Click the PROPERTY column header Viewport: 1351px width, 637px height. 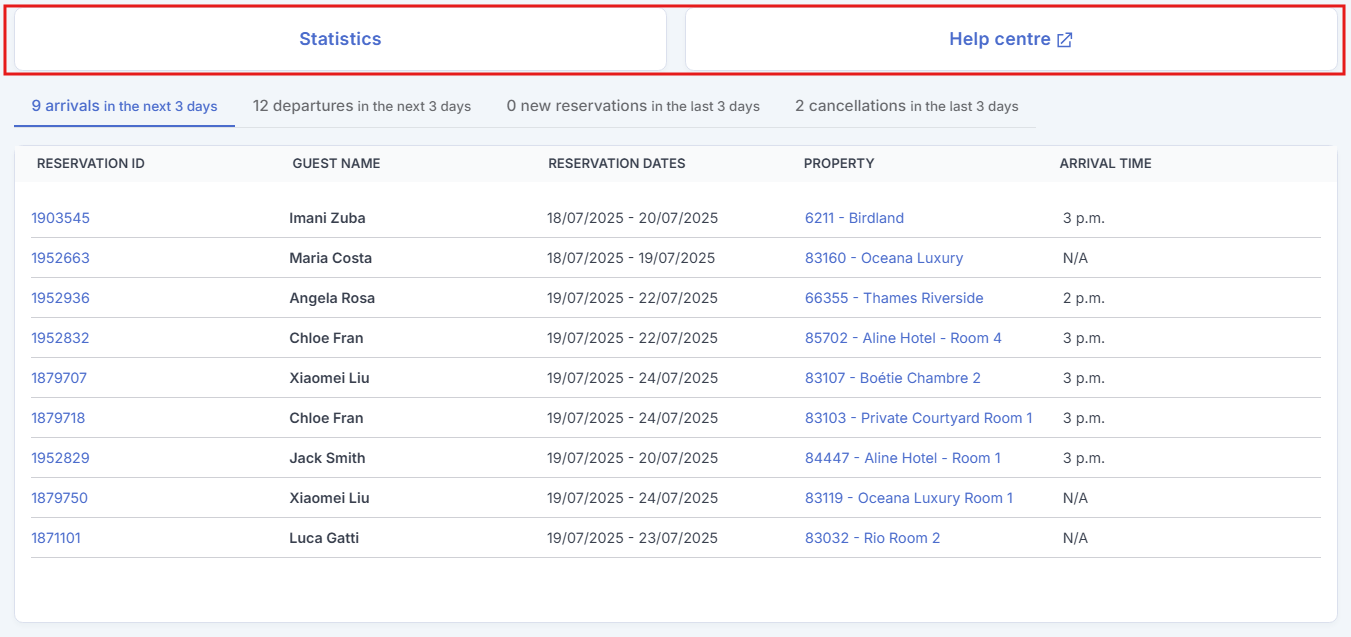coord(839,163)
